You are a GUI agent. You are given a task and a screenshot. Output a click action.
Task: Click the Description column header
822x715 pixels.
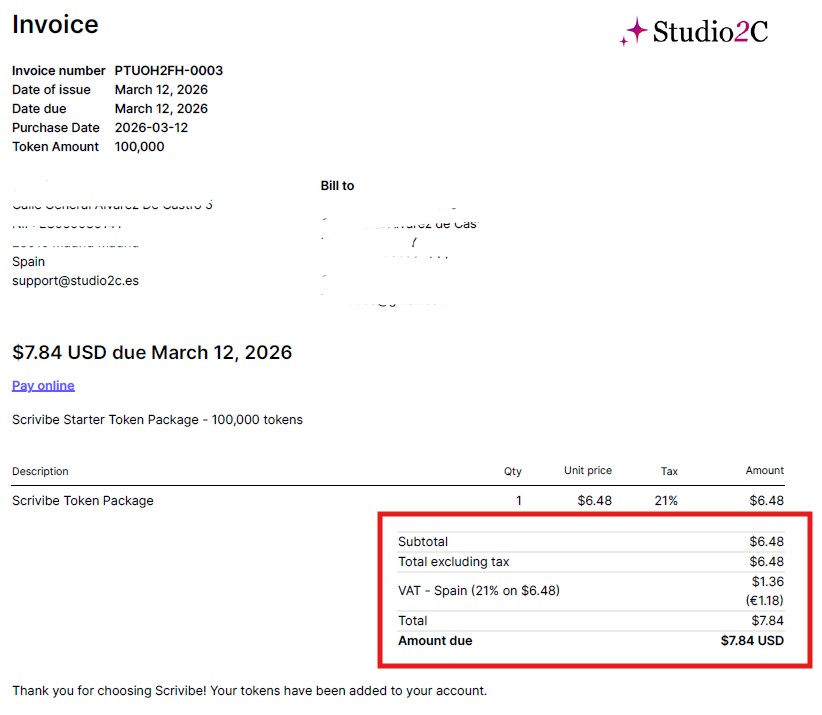40,471
